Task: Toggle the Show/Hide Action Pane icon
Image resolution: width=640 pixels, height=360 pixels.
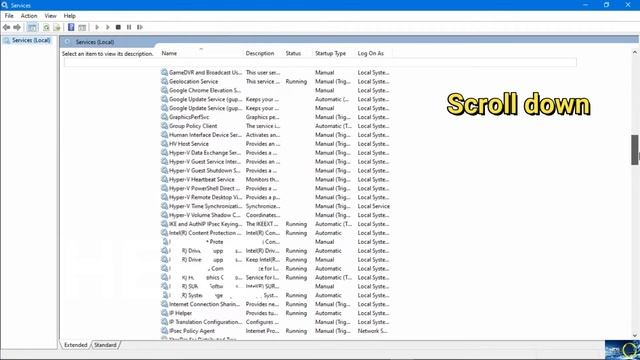Action: click(x=82, y=27)
